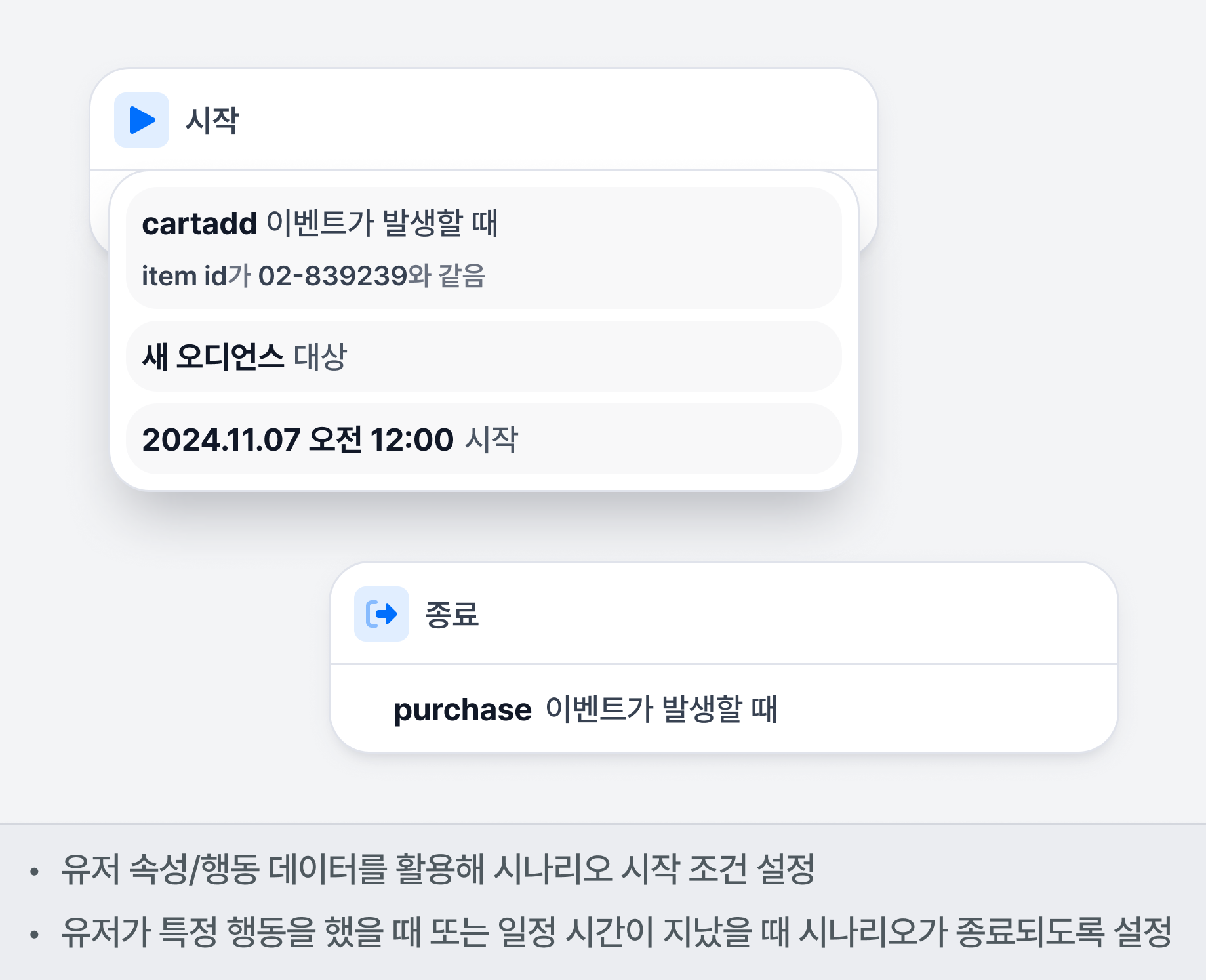Viewport: 1206px width, 980px height.
Task: Open the 새 오디언스 대상 setting row
Action: point(483,357)
